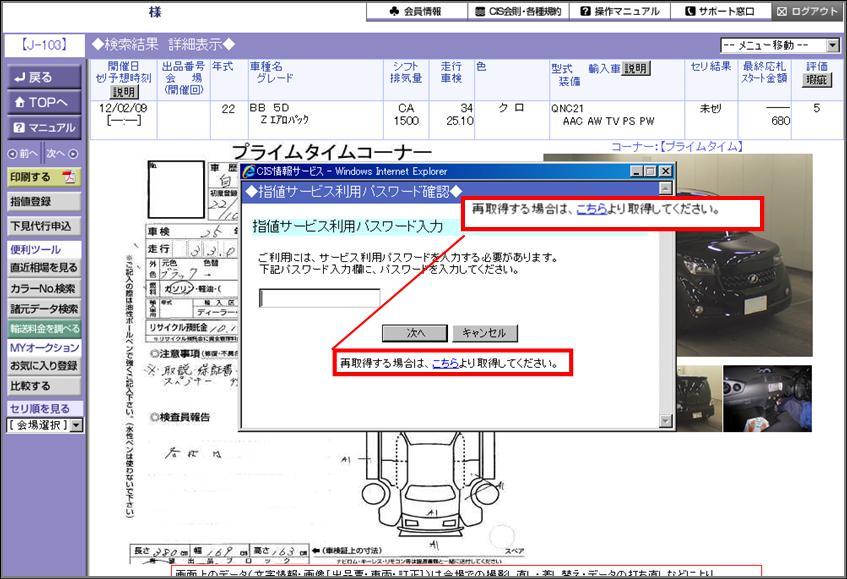Open サポート窓口 in top menu
The image size is (847, 579).
pos(721,11)
